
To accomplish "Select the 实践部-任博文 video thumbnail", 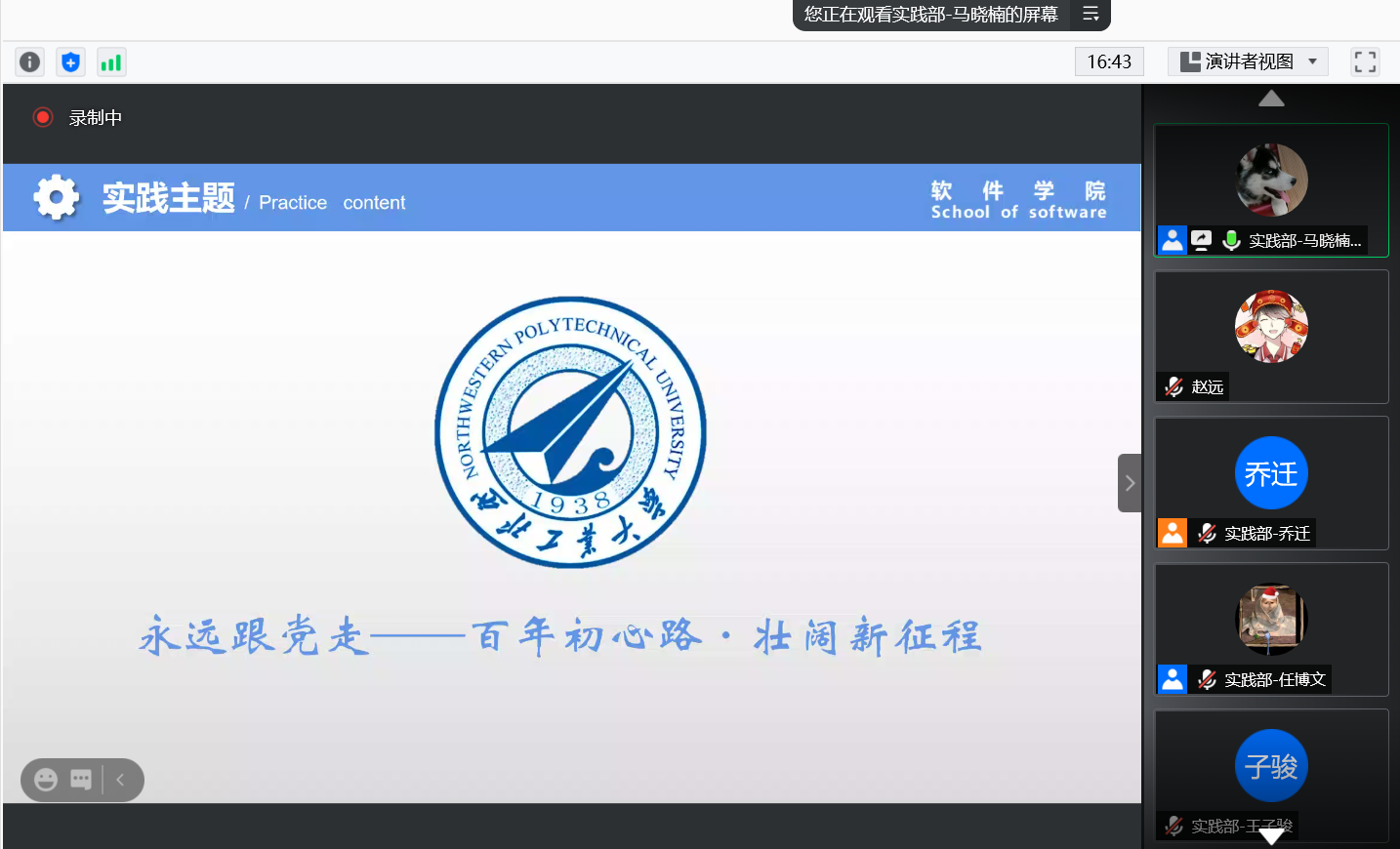I will click(1271, 628).
